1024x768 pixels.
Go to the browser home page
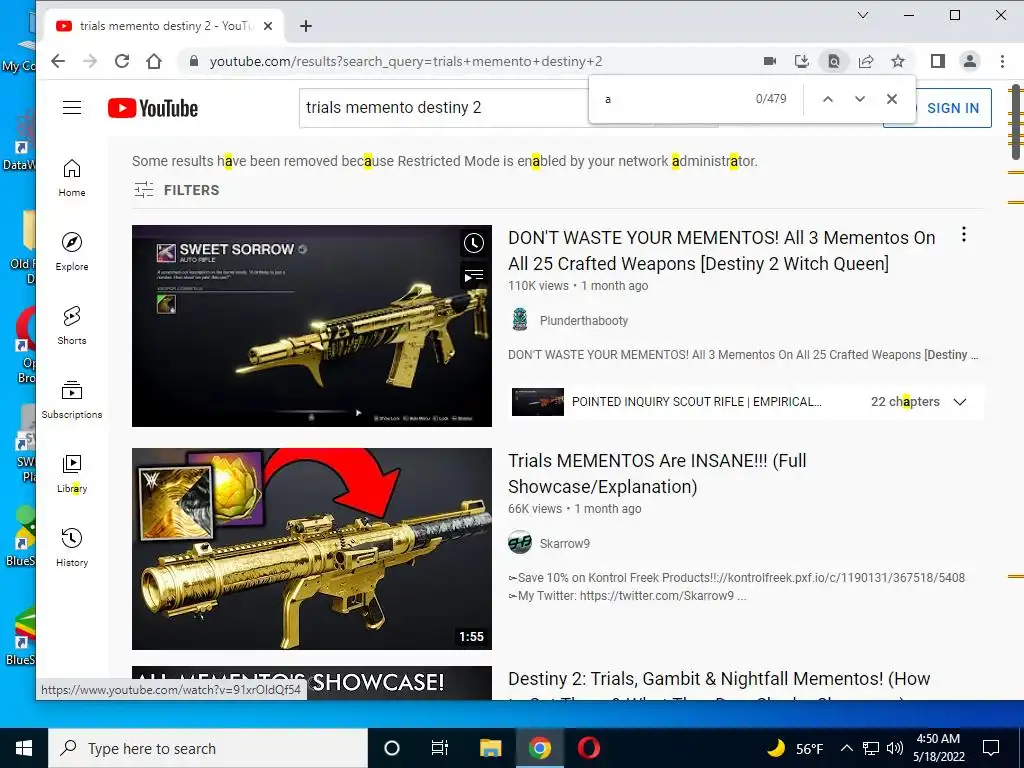(x=154, y=61)
